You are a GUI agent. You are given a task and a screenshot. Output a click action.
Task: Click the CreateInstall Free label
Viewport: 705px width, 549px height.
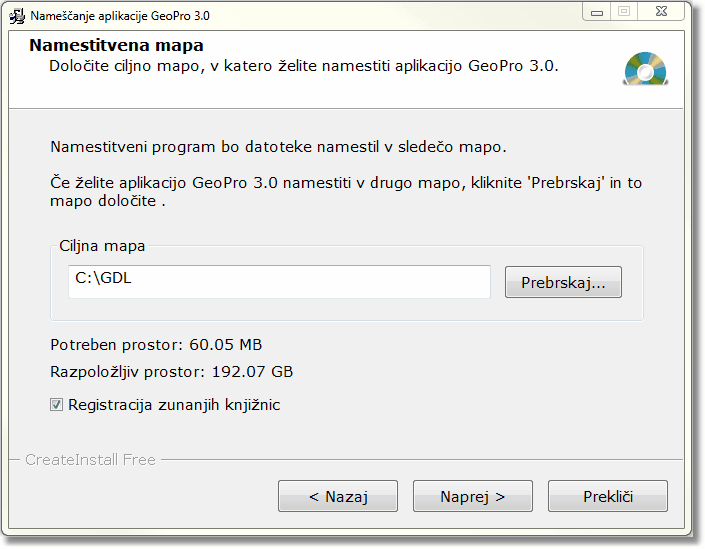tap(90, 460)
